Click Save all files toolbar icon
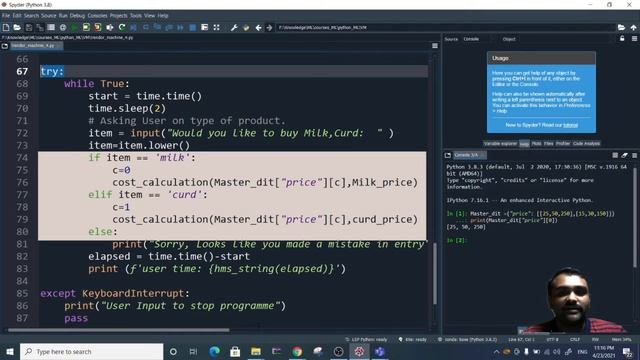 coord(40,27)
